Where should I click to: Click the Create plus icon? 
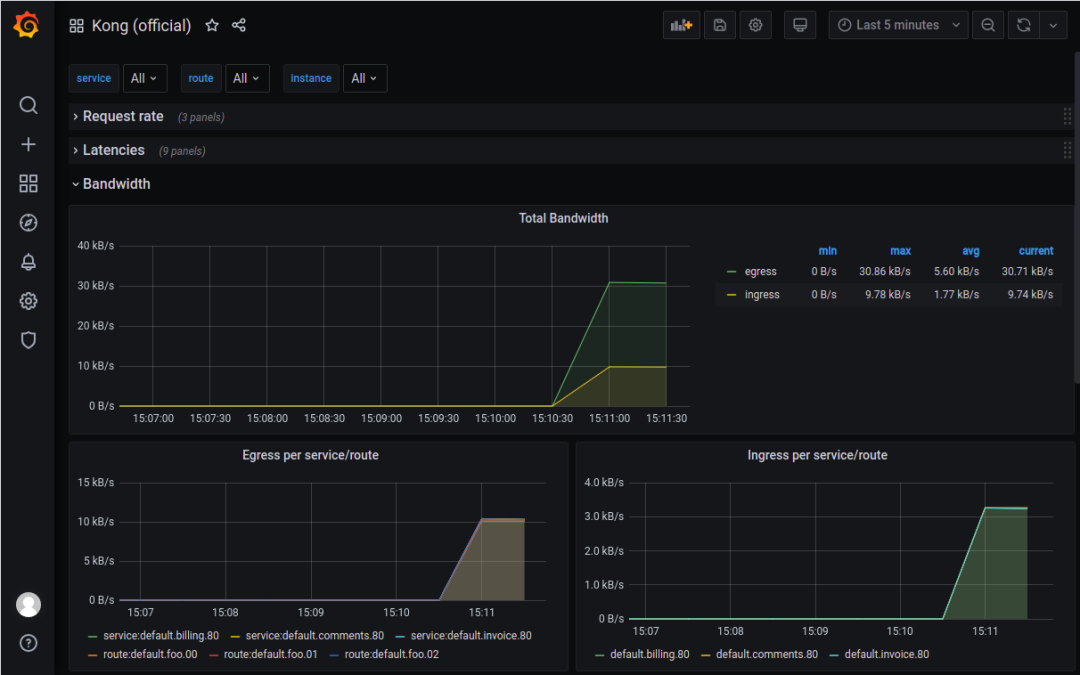click(28, 145)
